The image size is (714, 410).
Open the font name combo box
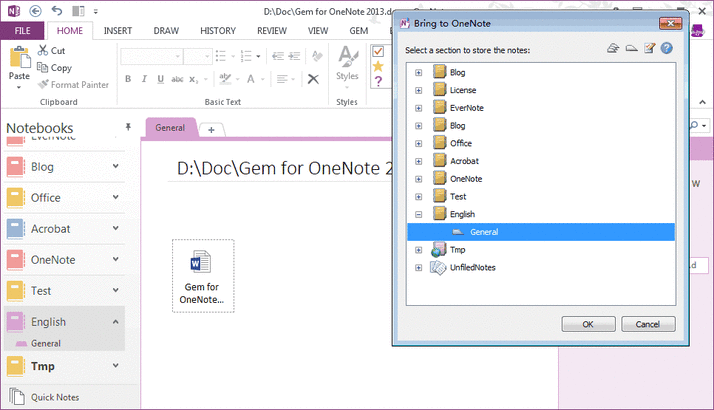(152, 56)
